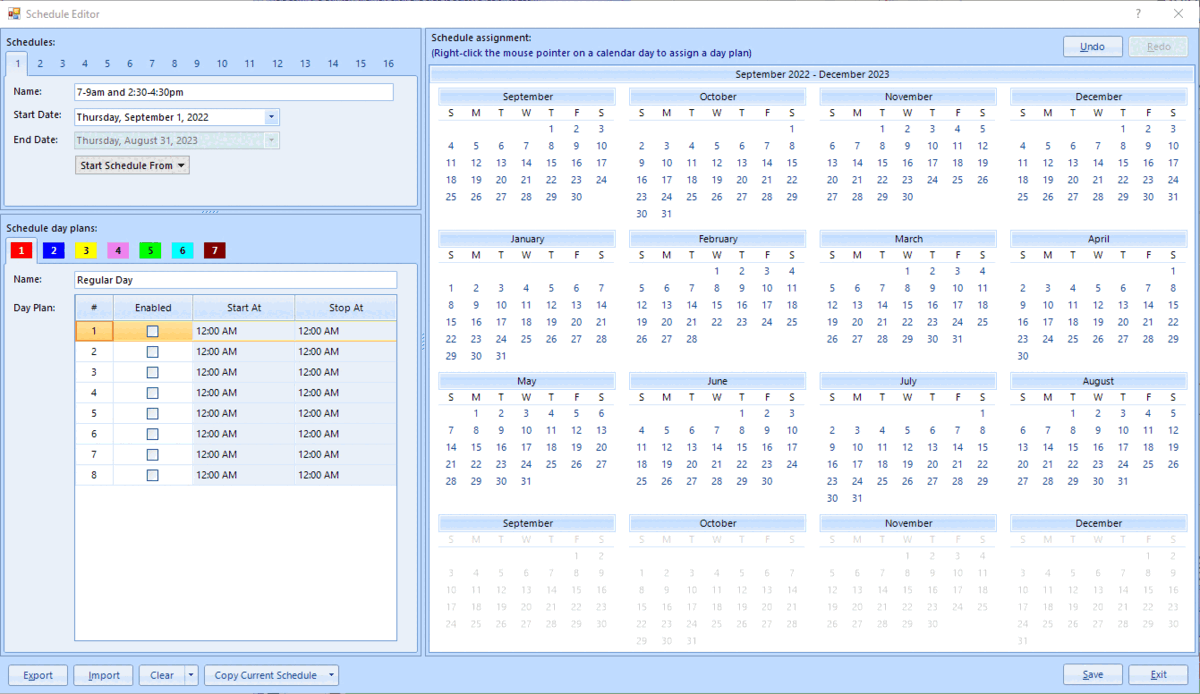
Task: Click the Start Date field text
Action: (142, 117)
